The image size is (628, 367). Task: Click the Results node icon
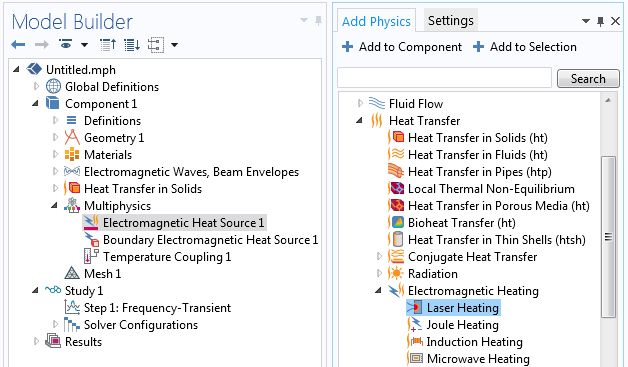pyautogui.click(x=53, y=341)
